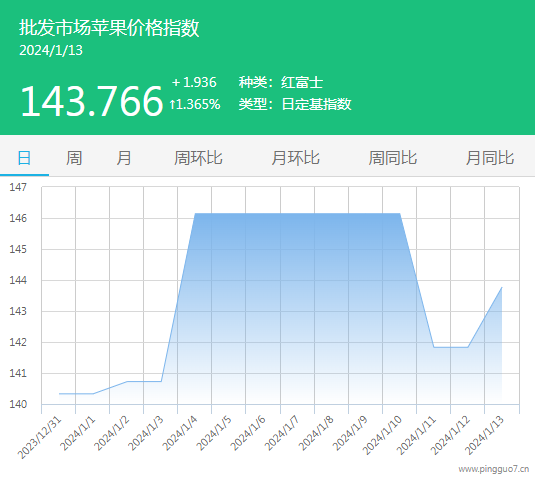Click the header date 2024/1/13

pyautogui.click(x=51, y=50)
